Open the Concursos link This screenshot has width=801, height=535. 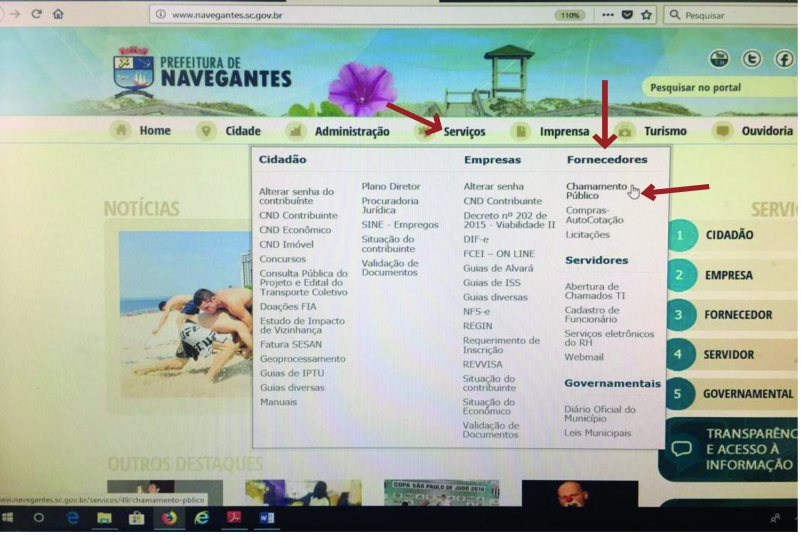282,259
